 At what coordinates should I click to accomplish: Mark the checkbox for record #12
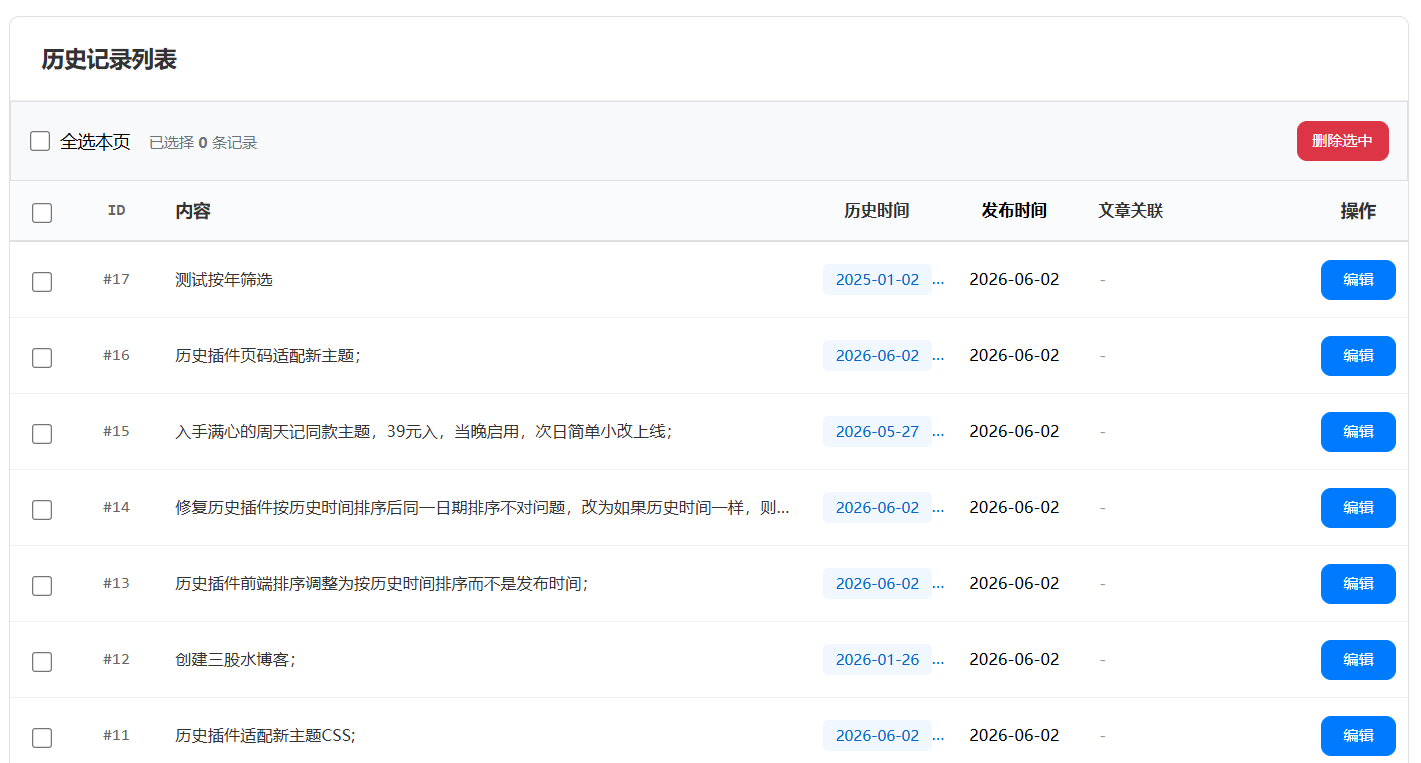click(x=42, y=662)
